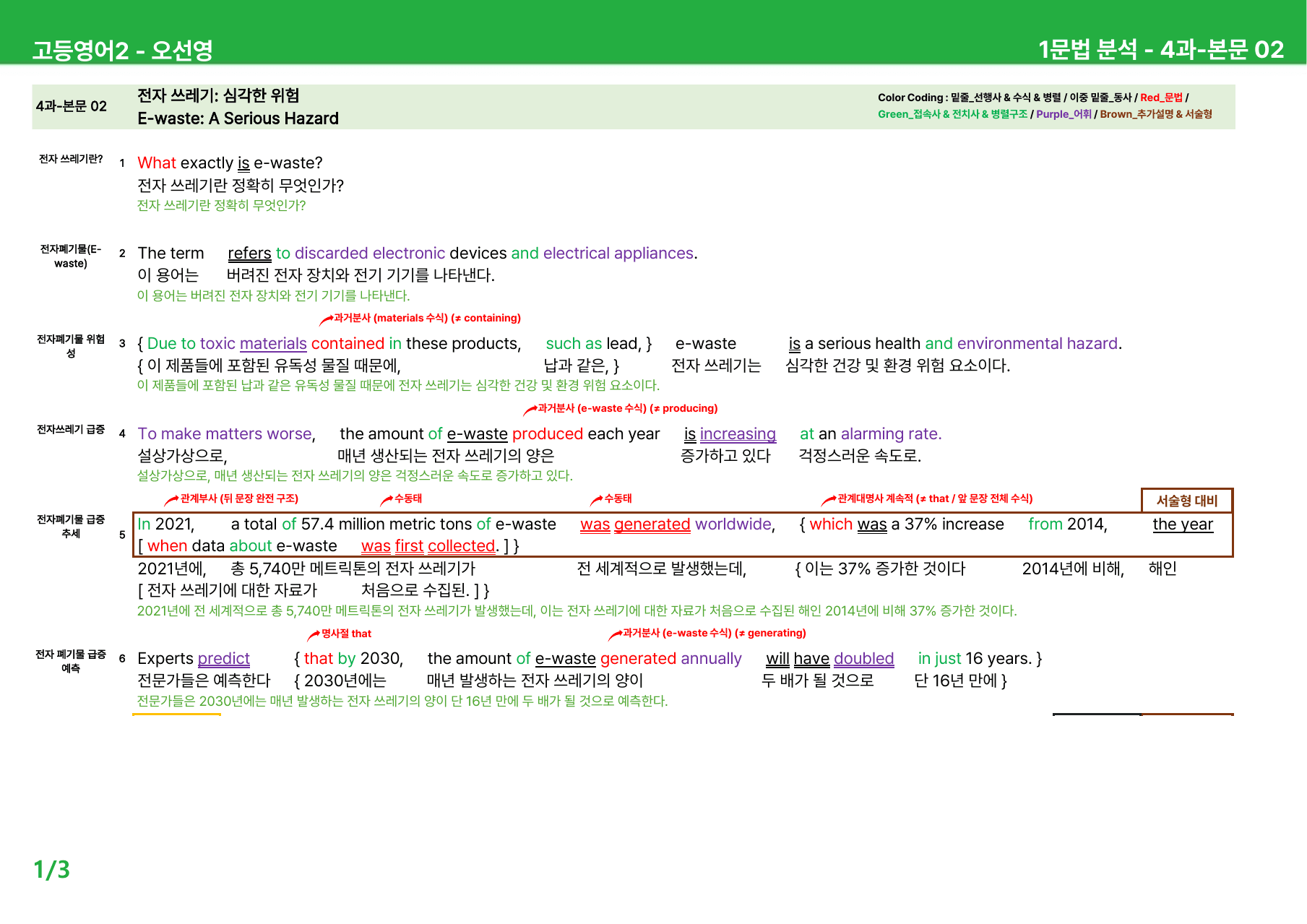Screen dimensions: 1307x924
Task: Click the sidebar label '전자 폐기물 급증 예측'
Action: (x=71, y=661)
